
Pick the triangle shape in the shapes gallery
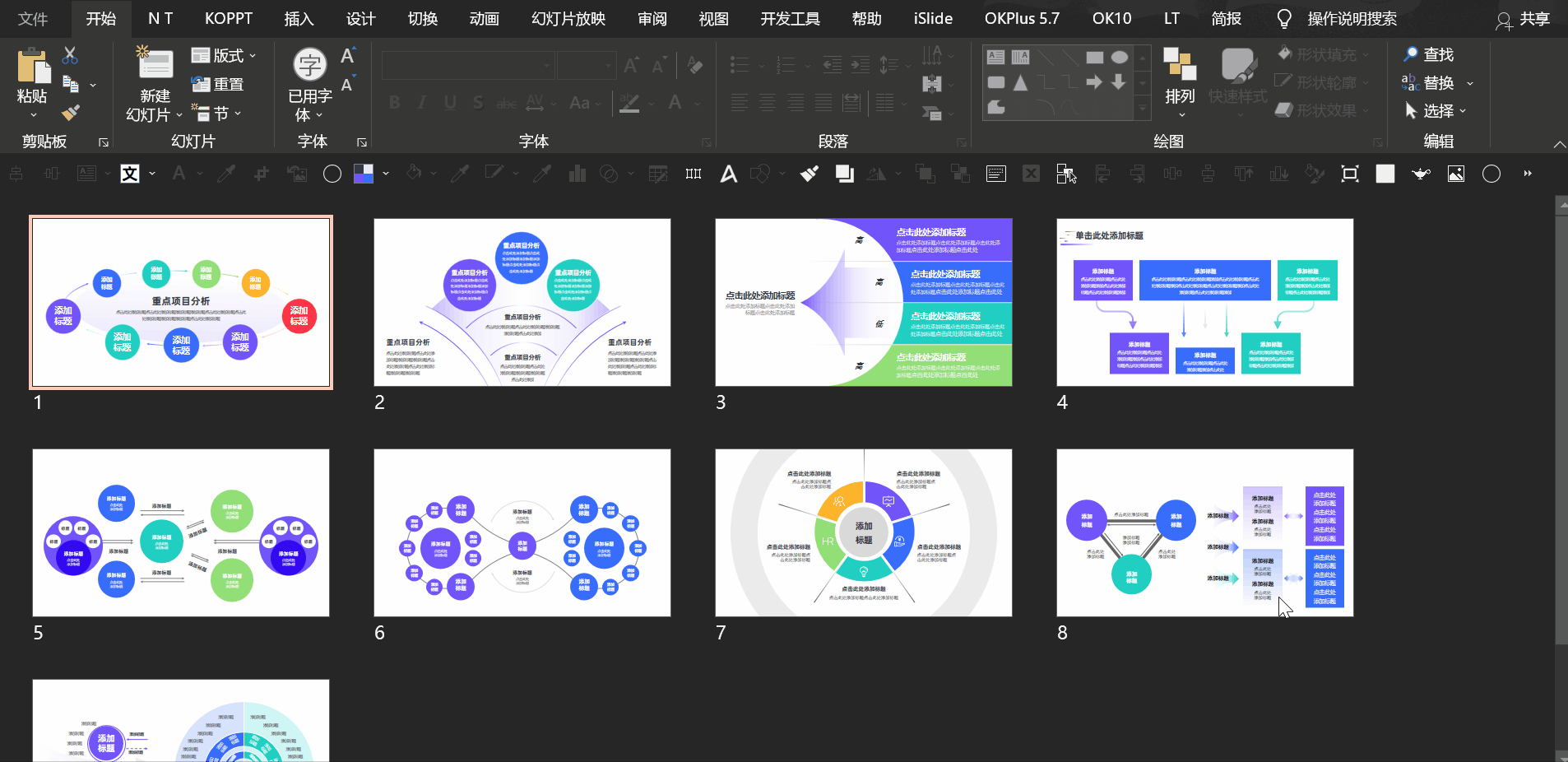(x=1021, y=82)
